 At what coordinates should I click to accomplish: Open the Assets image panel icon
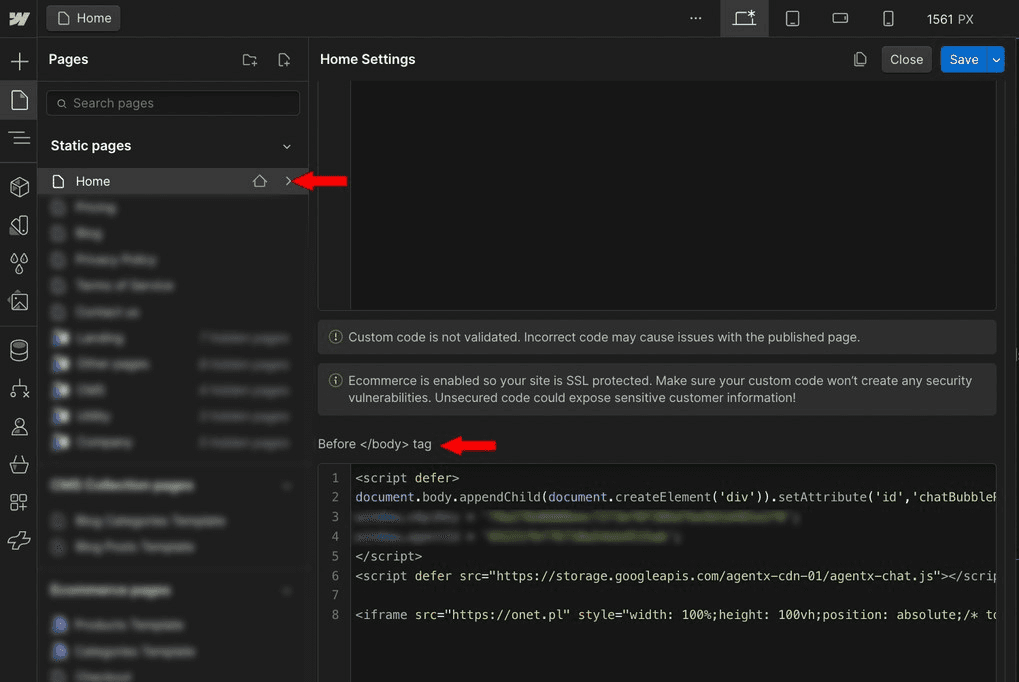(x=19, y=302)
